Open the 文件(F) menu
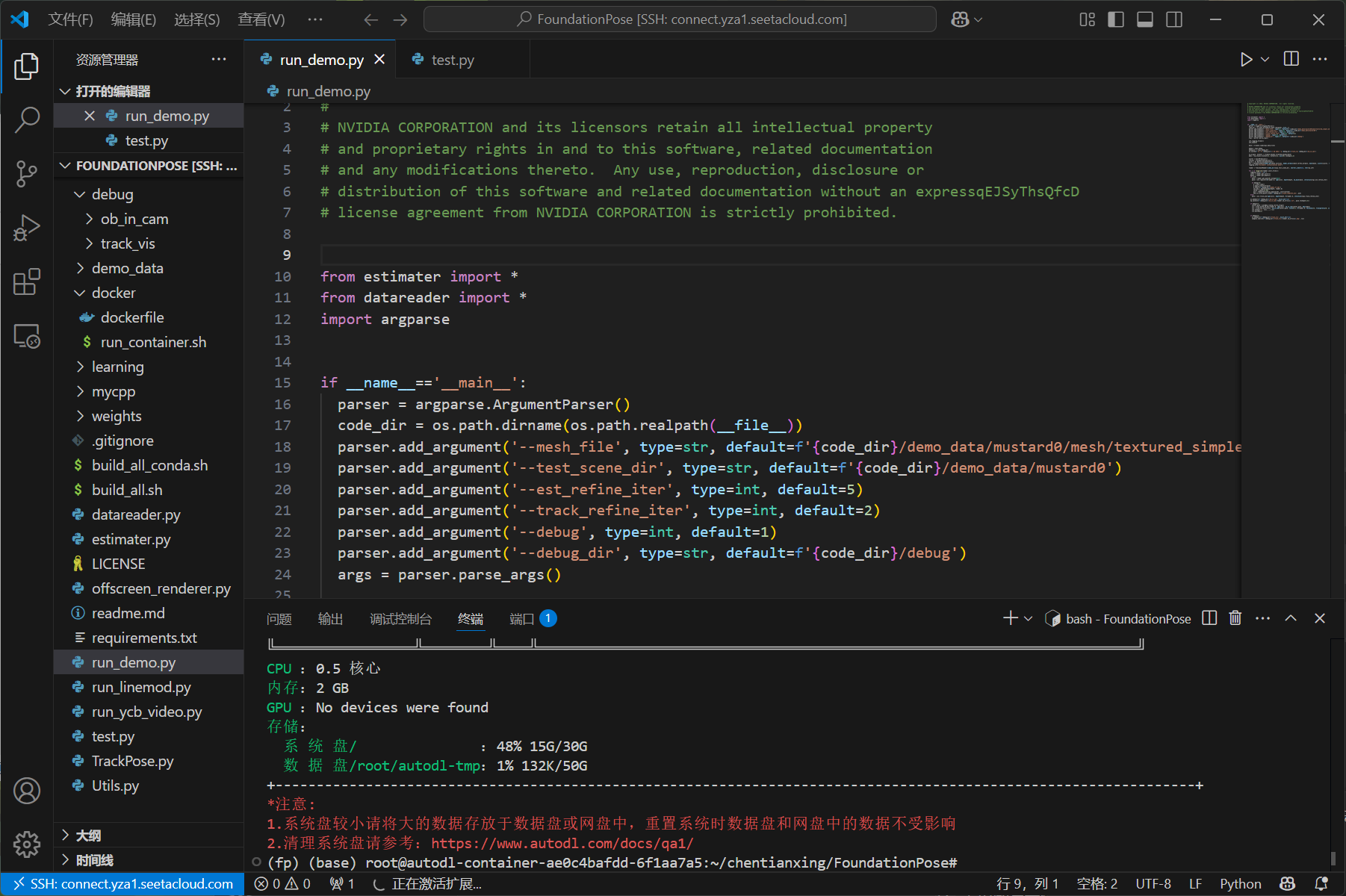 70,19
